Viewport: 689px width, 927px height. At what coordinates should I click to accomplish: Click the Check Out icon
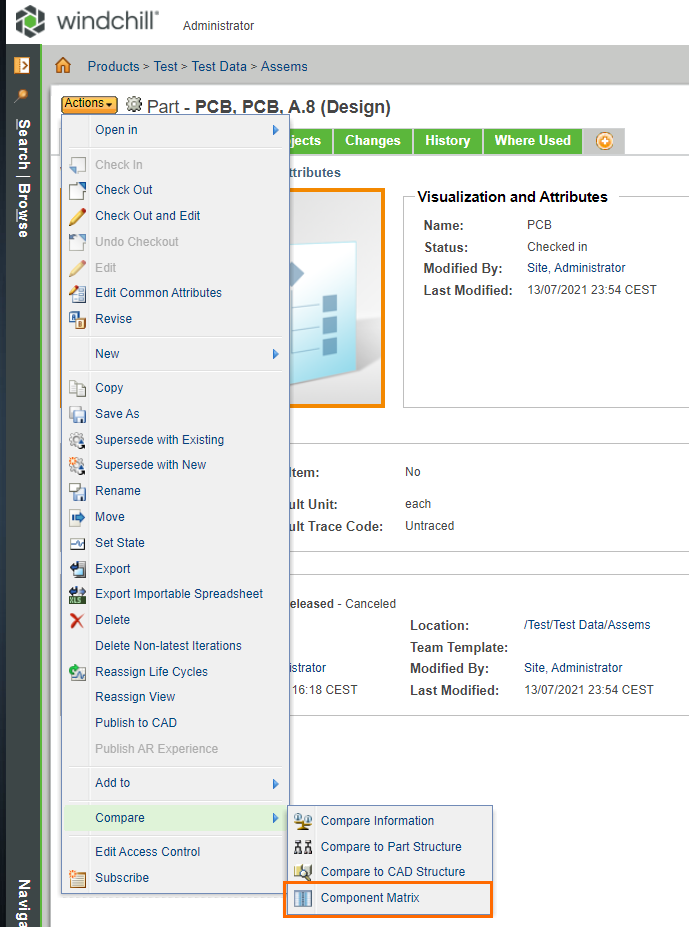click(77, 190)
